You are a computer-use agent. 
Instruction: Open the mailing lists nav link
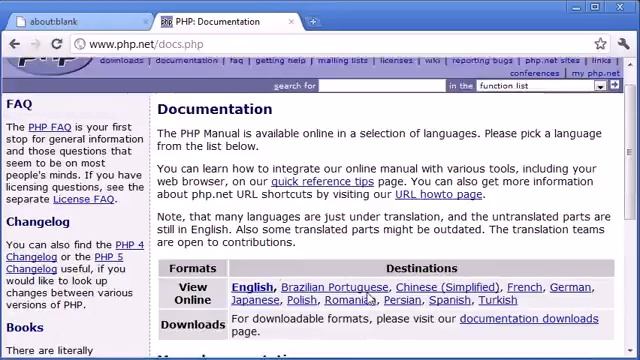(x=343, y=60)
